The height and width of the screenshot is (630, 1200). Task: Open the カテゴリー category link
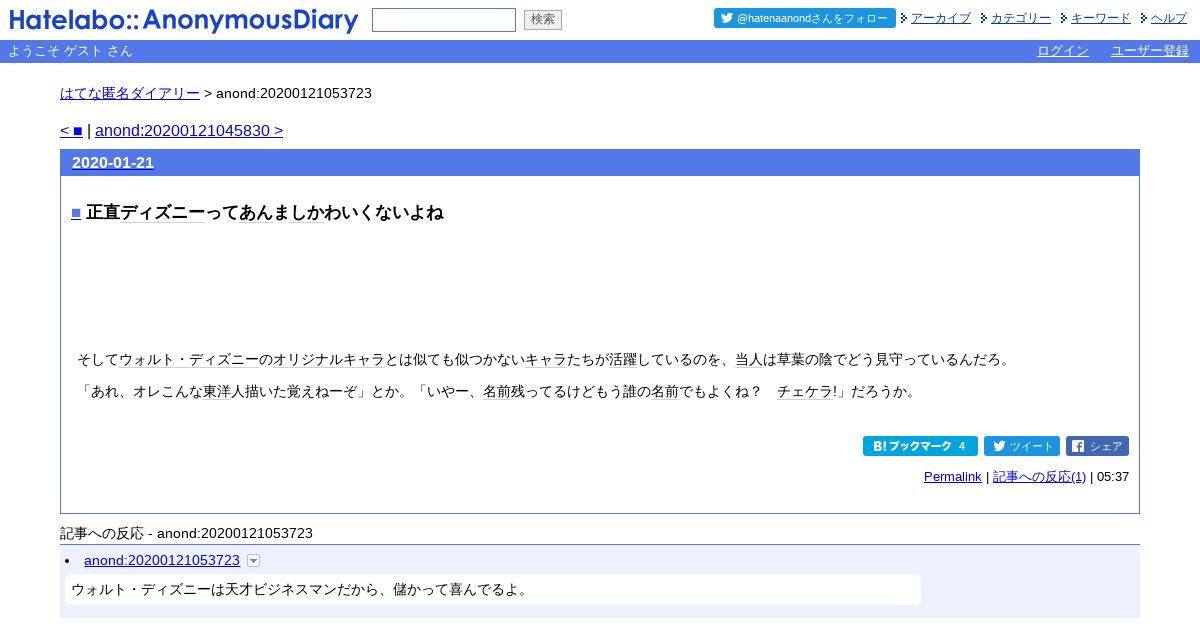tap(1021, 18)
